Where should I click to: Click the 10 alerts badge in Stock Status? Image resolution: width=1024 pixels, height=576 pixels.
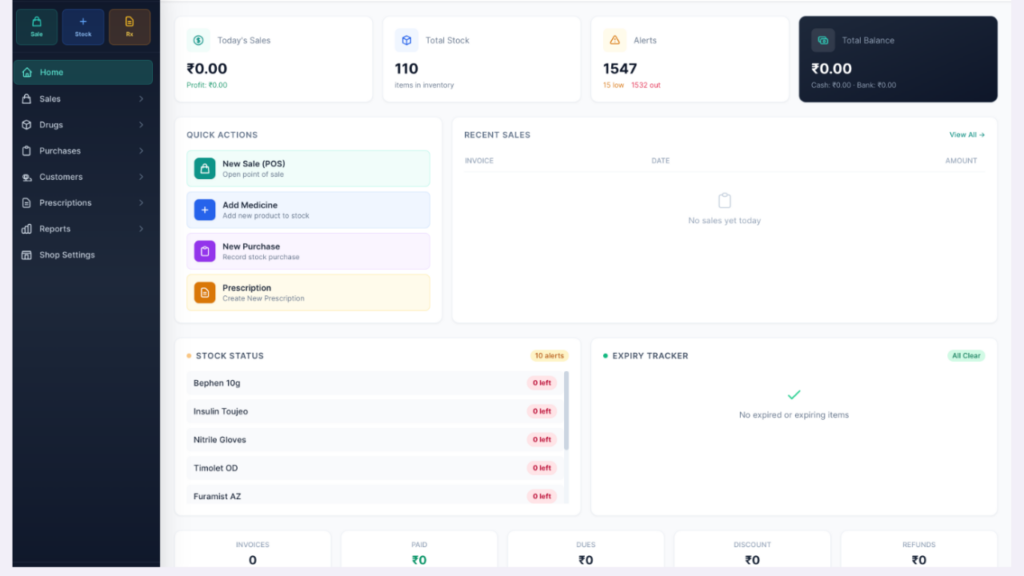coord(549,356)
